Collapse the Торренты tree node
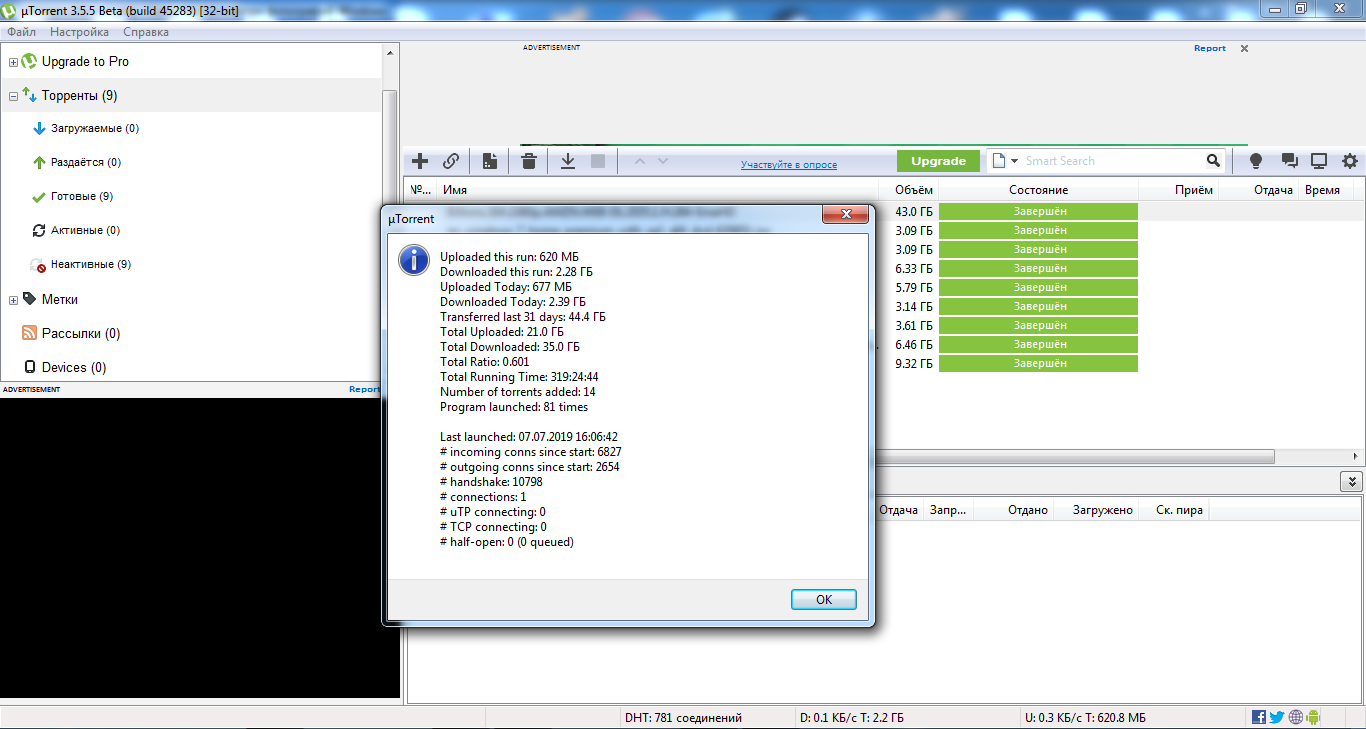Screen dimensions: 1366x729 click(13, 96)
